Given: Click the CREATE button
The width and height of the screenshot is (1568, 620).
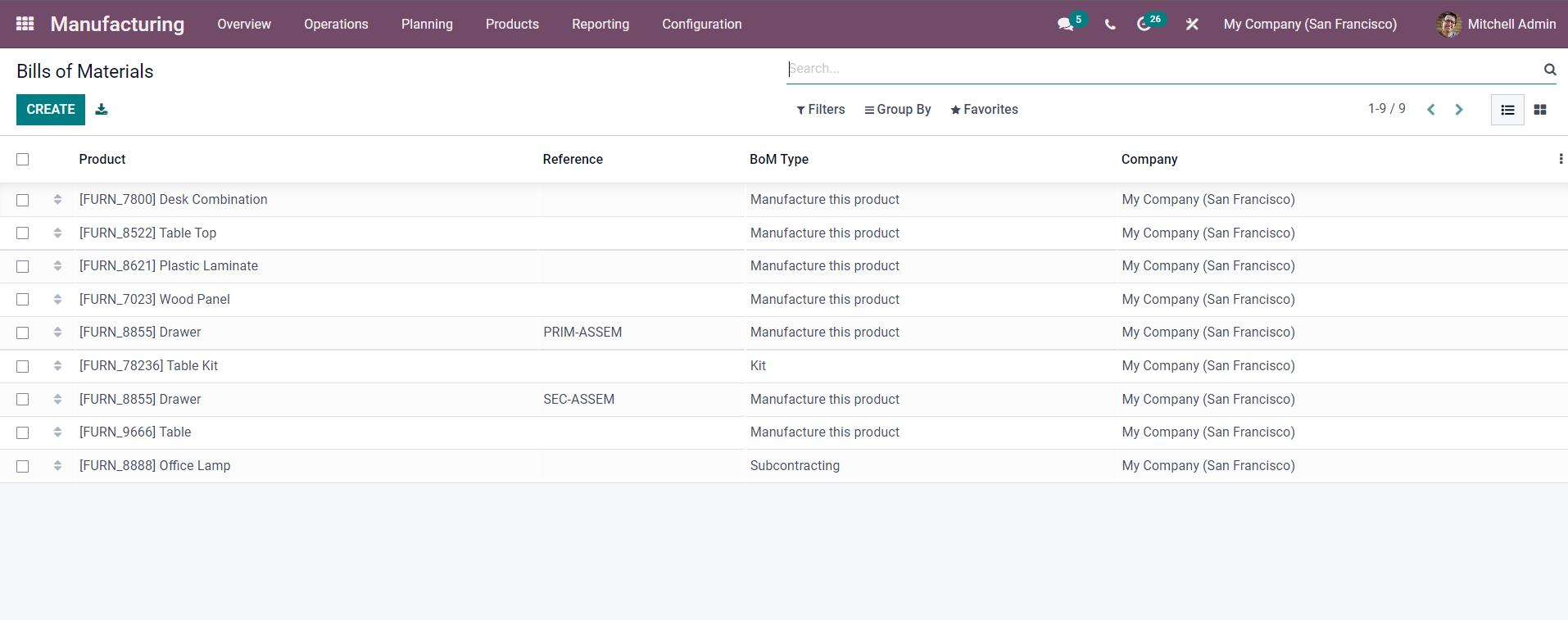Looking at the screenshot, I should click(51, 110).
